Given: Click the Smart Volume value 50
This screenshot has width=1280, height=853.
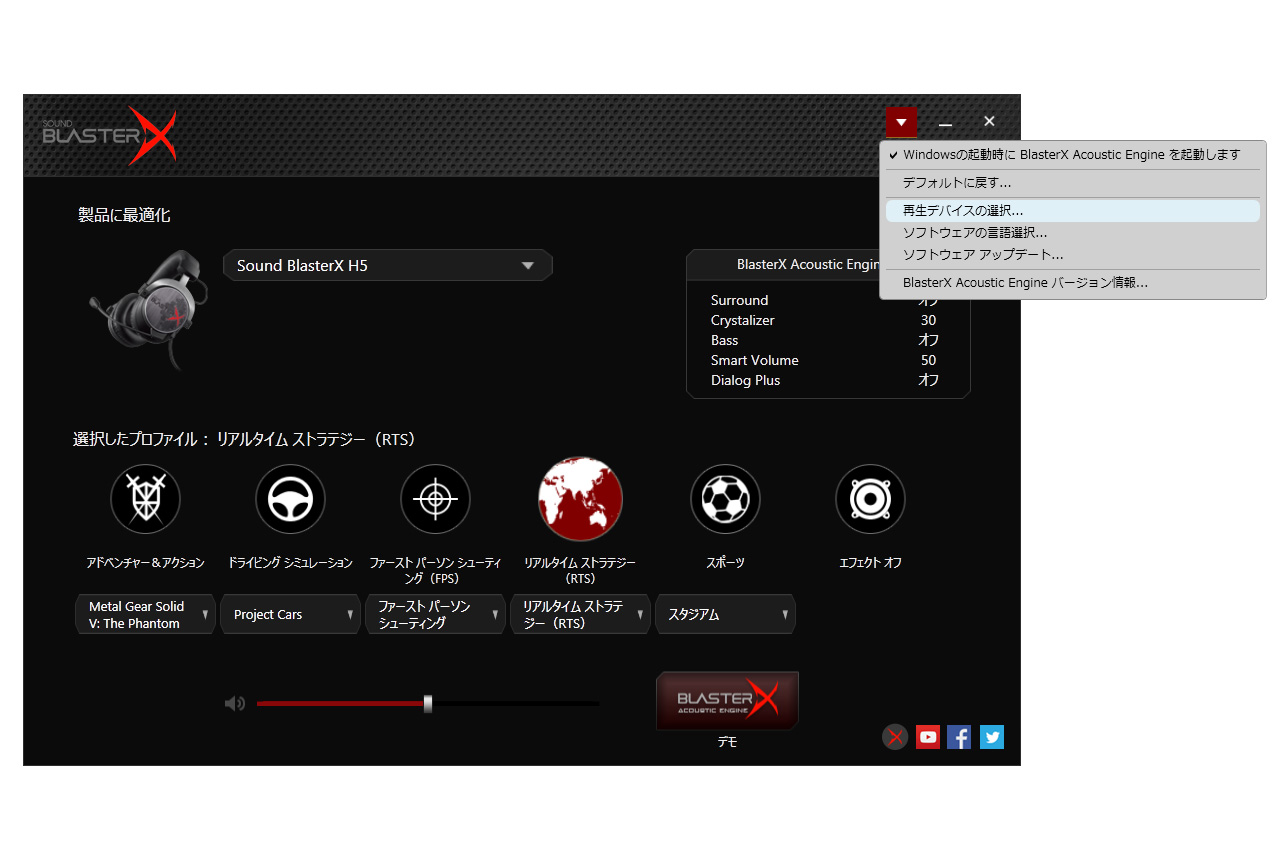Looking at the screenshot, I should 929,360.
